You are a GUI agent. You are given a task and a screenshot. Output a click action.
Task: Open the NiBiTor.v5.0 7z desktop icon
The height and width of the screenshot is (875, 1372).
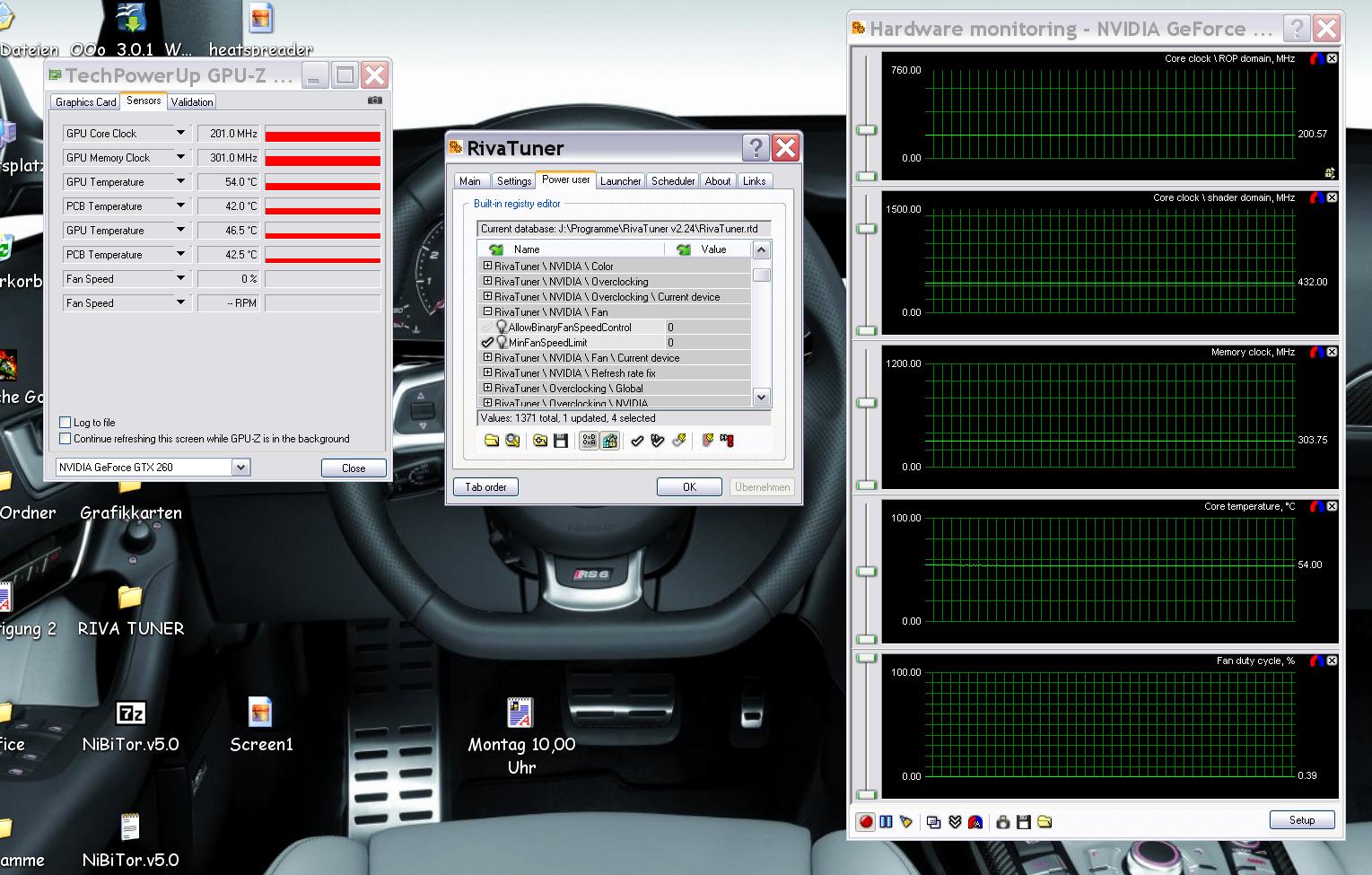coord(131,725)
